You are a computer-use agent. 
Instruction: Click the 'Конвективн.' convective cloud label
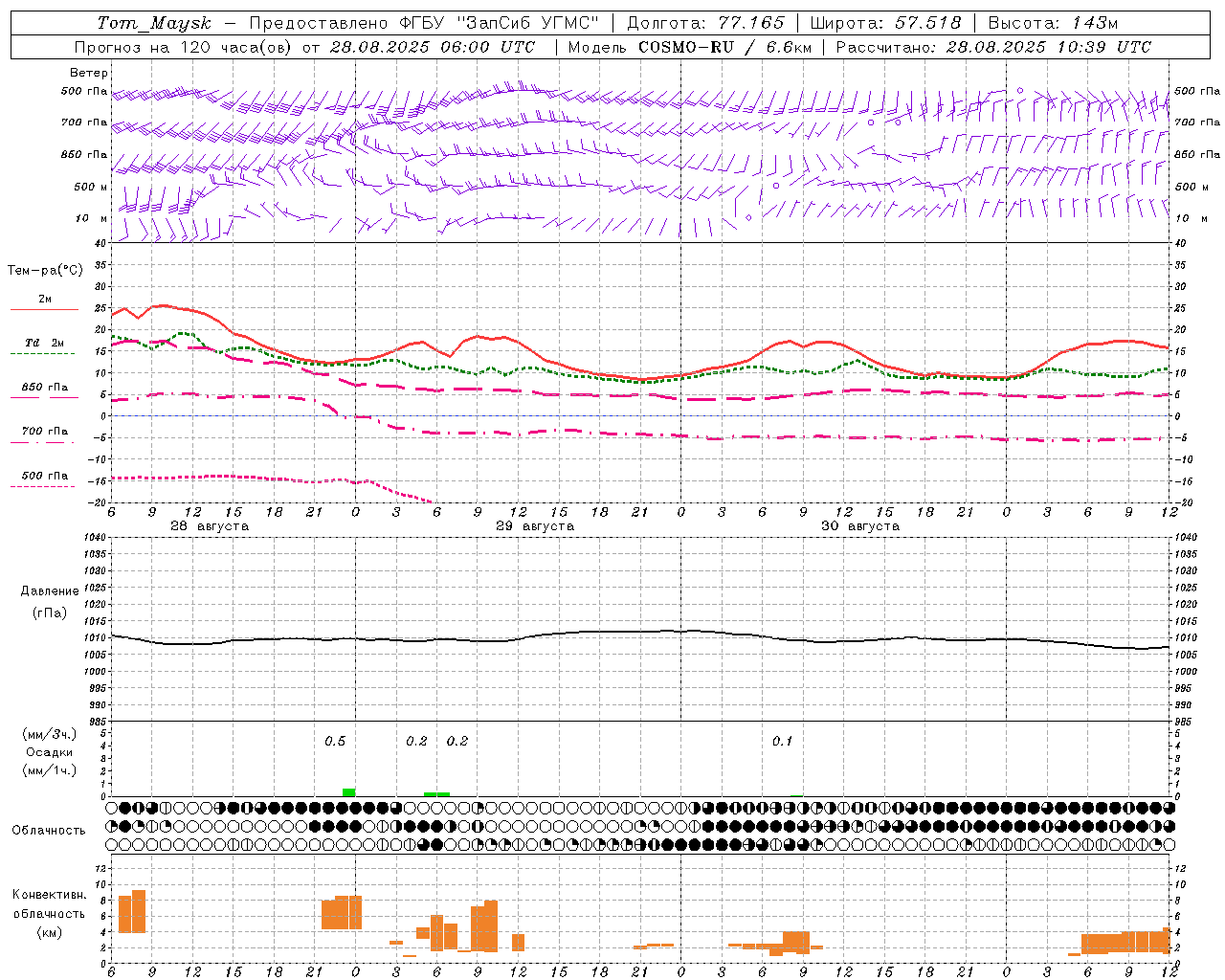click(50, 895)
